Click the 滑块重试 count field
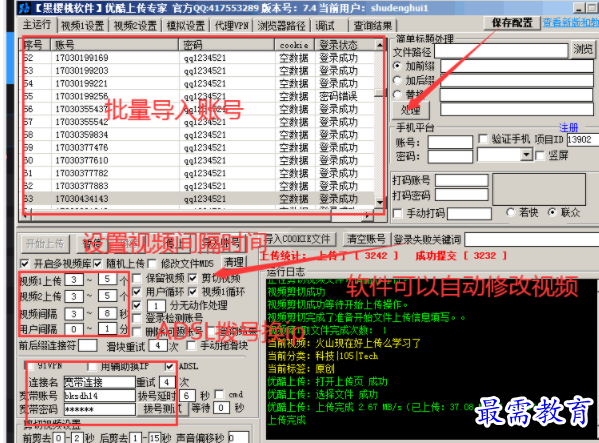This screenshot has width=599, height=443. 158,346
